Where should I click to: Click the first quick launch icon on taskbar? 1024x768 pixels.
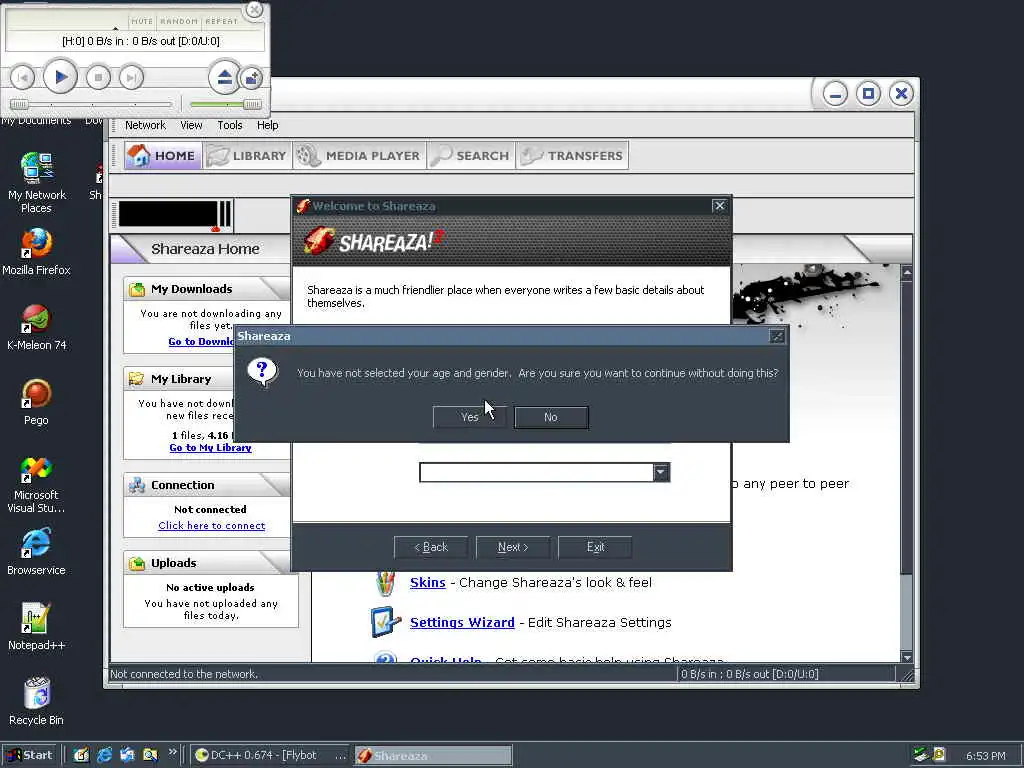(x=81, y=755)
